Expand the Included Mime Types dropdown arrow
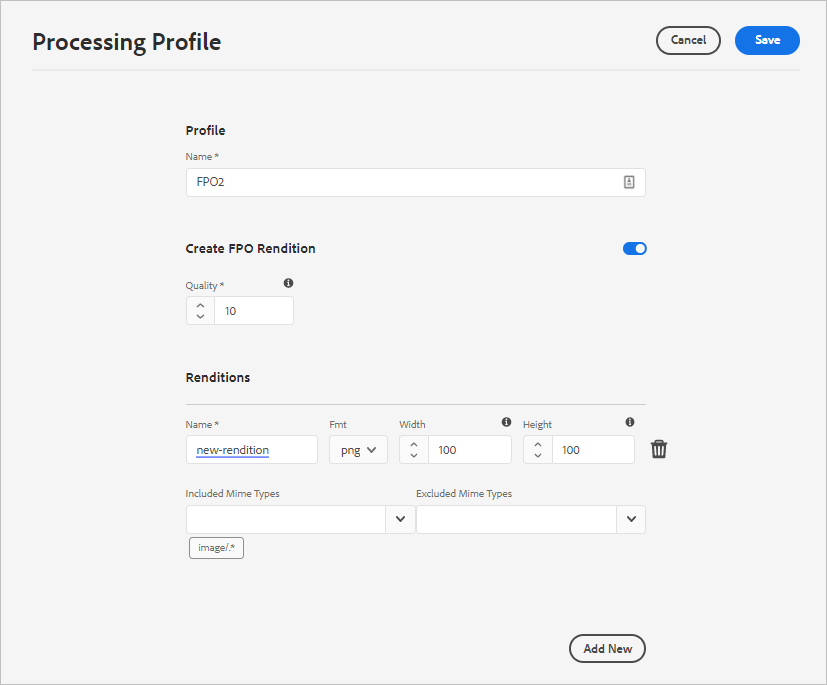 coord(400,519)
